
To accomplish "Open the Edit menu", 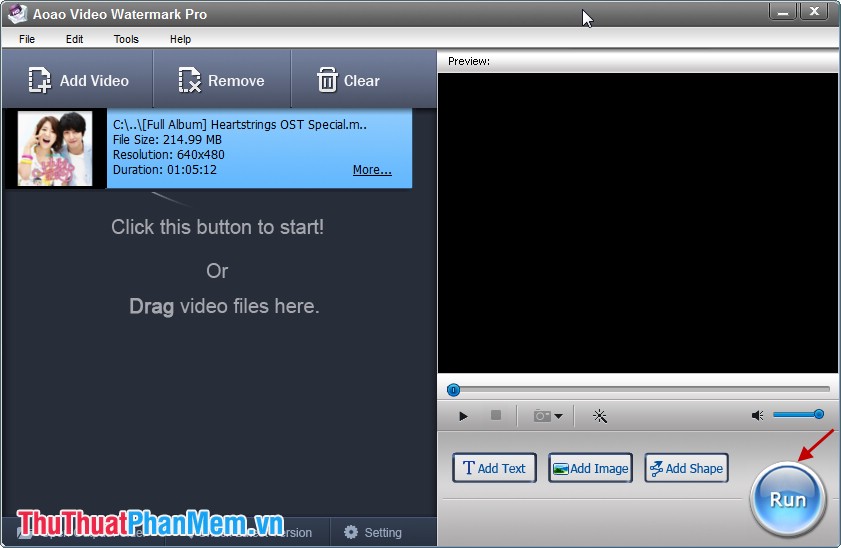I will coord(74,39).
